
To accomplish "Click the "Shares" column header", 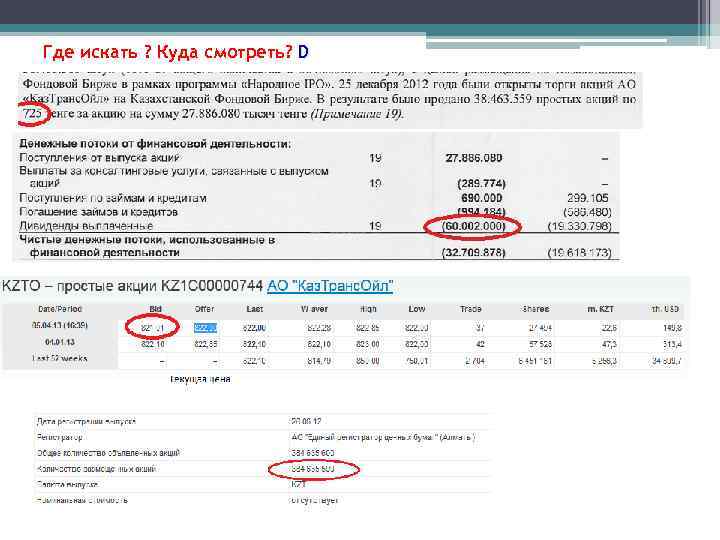I will point(535,309).
